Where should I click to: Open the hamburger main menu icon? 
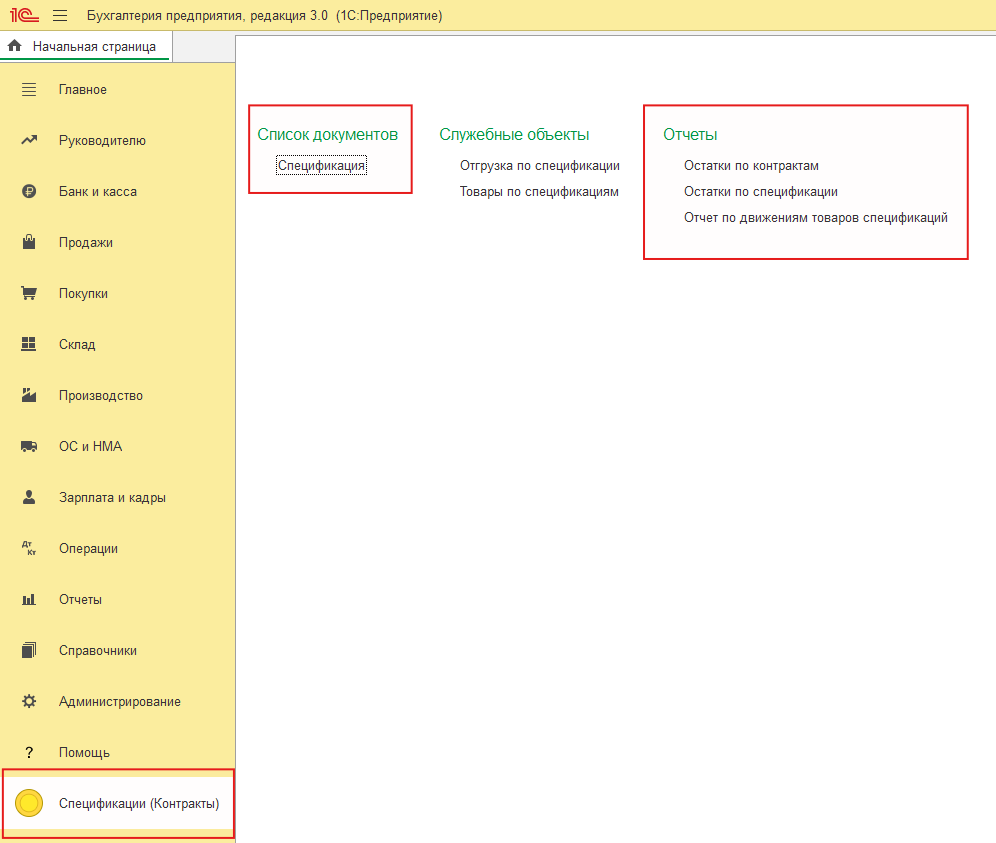coord(60,15)
